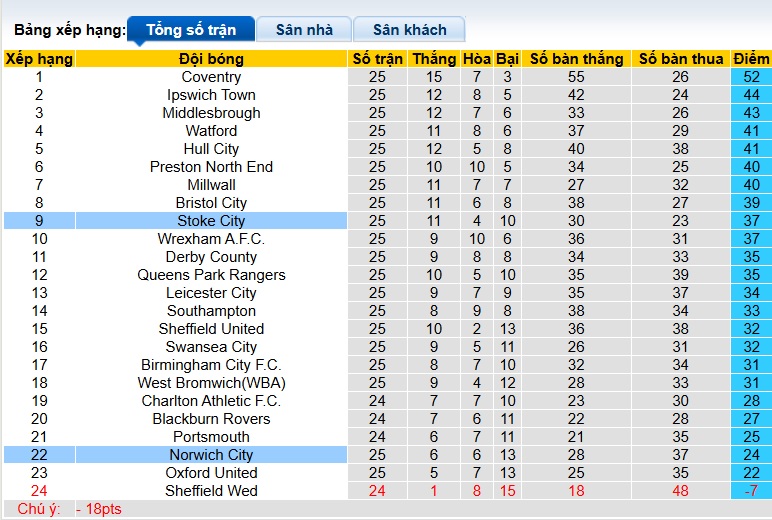772x520 pixels.
Task: Click the highlighted Stoke City row
Action: (x=211, y=221)
